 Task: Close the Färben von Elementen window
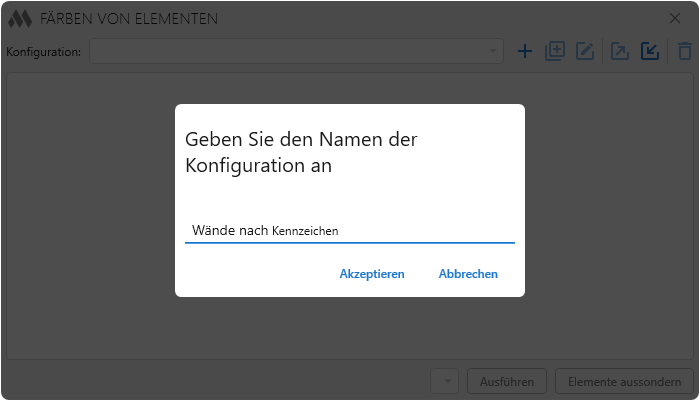675,18
